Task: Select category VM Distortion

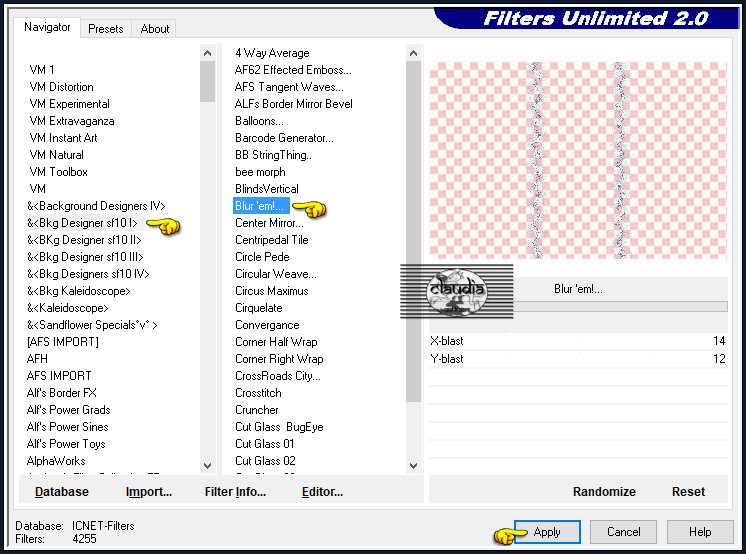Action: pyautogui.click(x=61, y=87)
